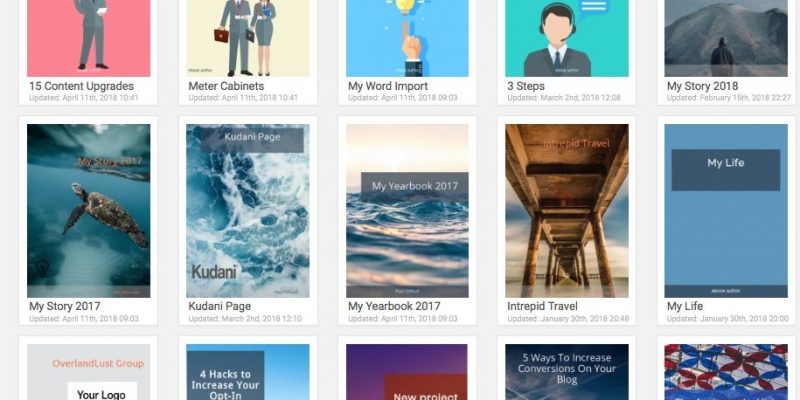Open the red and blue patterned cover

click(726, 372)
